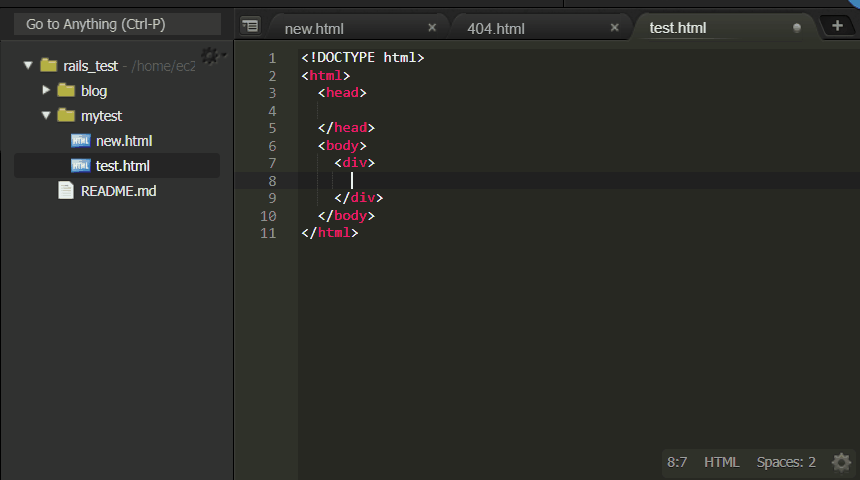
Task: Click line number 1 in gutter
Action: [x=272, y=58]
